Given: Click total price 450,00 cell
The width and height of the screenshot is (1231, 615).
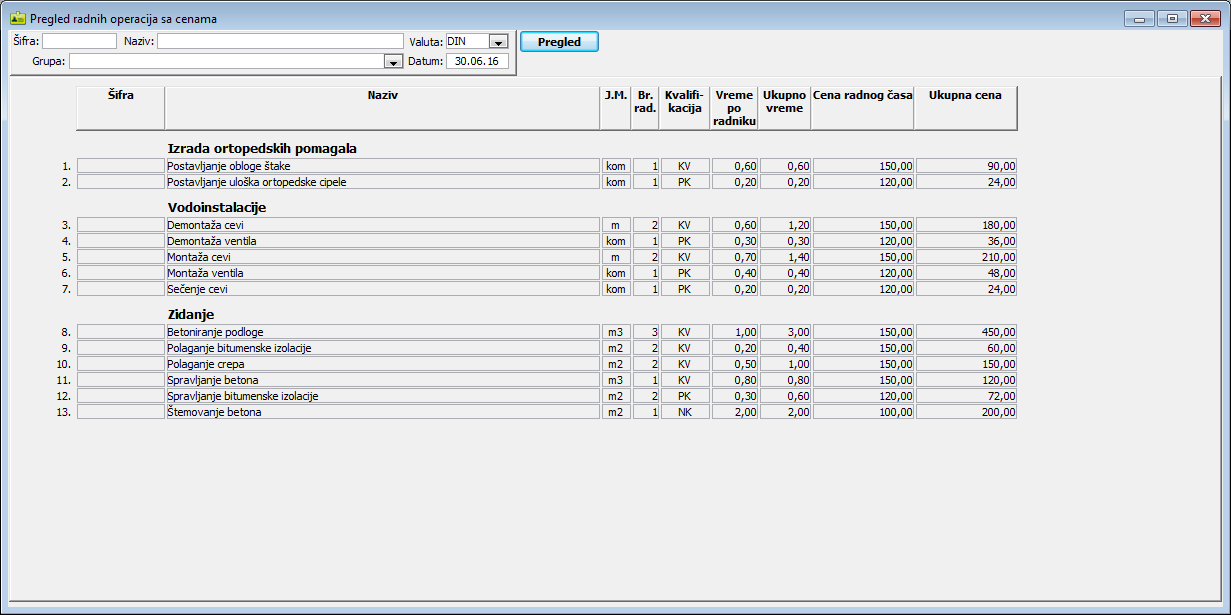Looking at the screenshot, I should [965, 332].
